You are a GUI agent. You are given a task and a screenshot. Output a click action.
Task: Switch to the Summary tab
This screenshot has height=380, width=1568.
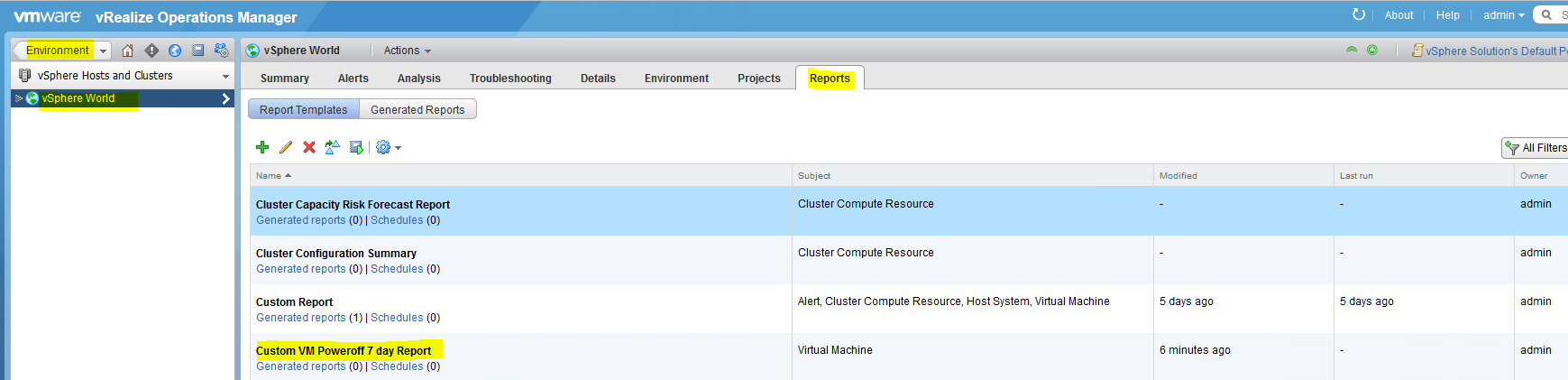(285, 79)
